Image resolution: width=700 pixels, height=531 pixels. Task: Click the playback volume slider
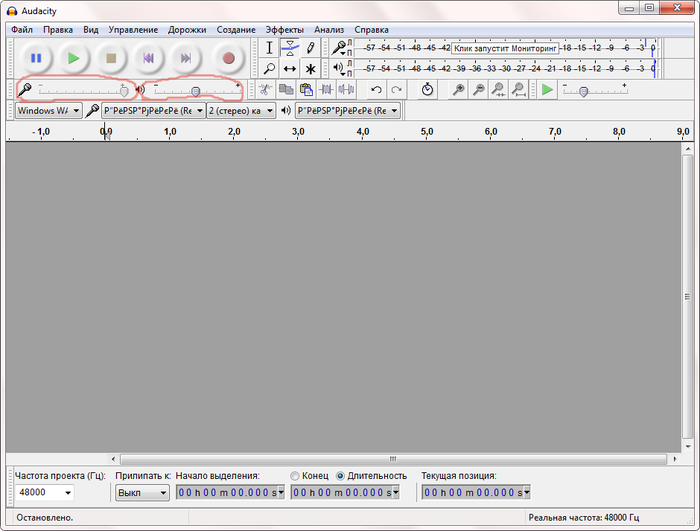[195, 91]
